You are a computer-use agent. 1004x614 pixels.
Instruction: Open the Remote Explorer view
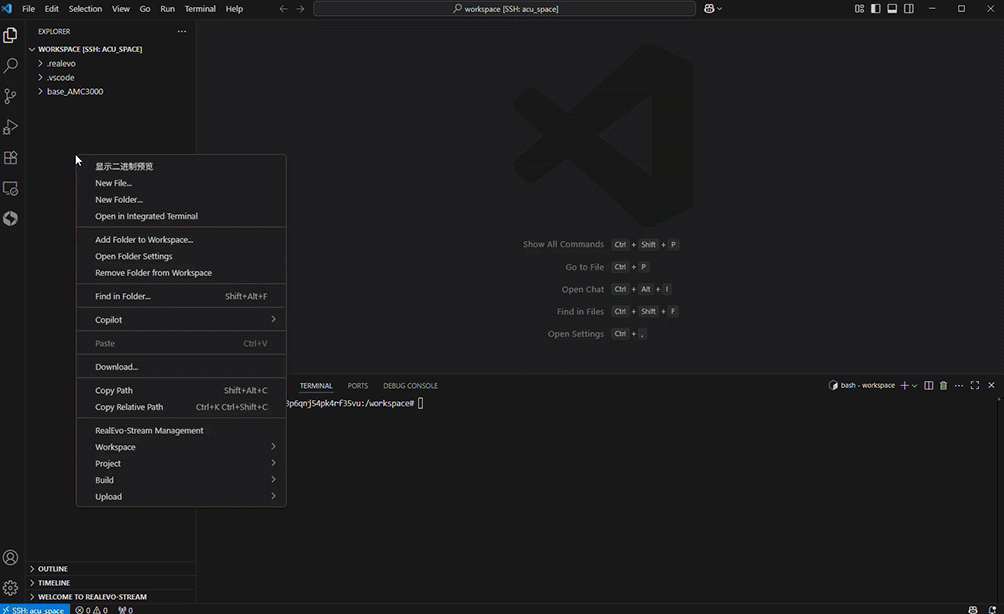point(10,188)
